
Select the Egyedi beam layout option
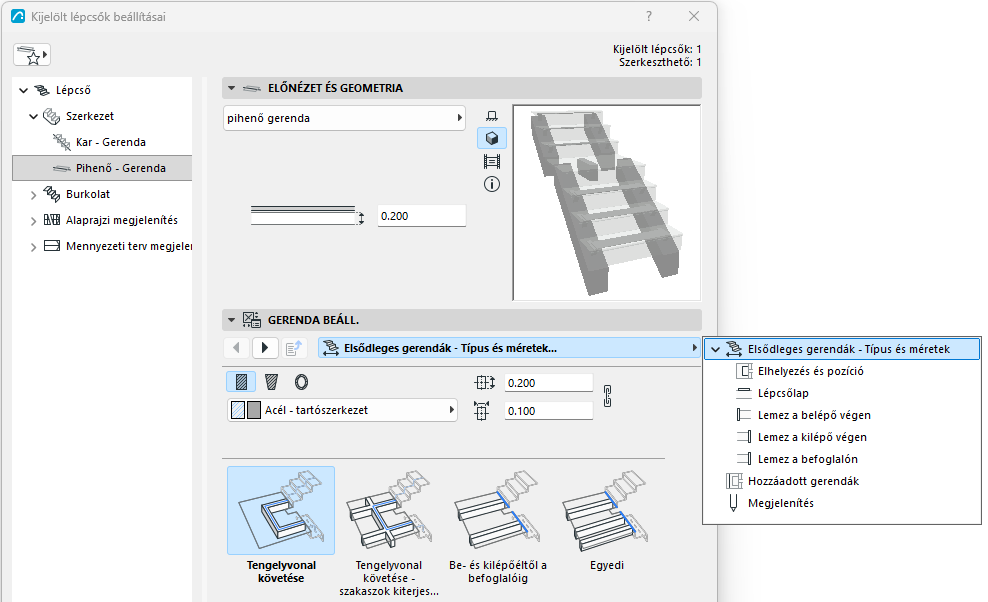coord(607,519)
